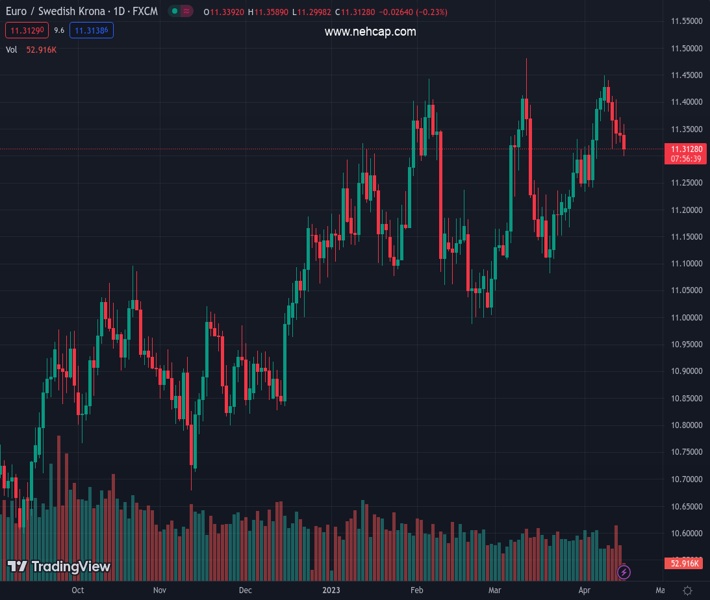Click the Feb label on time axis
The image size is (710, 600).
417,591
